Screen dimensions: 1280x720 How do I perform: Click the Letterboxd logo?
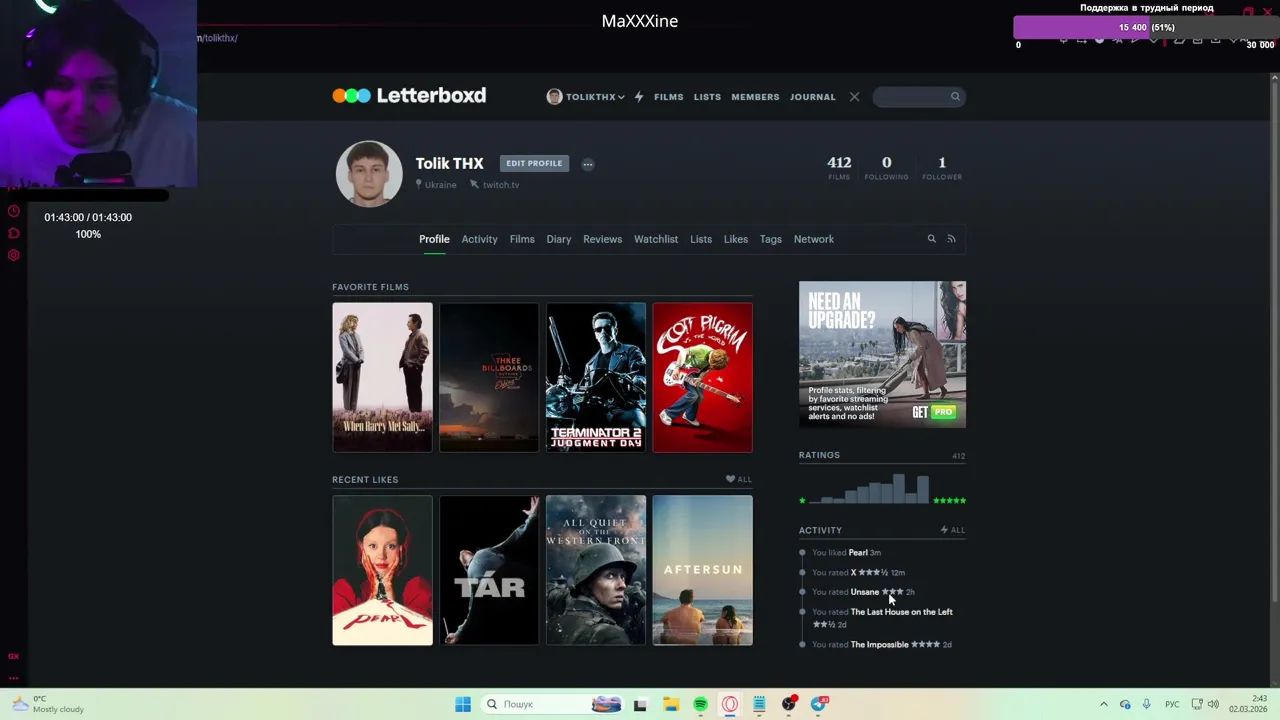pos(409,96)
